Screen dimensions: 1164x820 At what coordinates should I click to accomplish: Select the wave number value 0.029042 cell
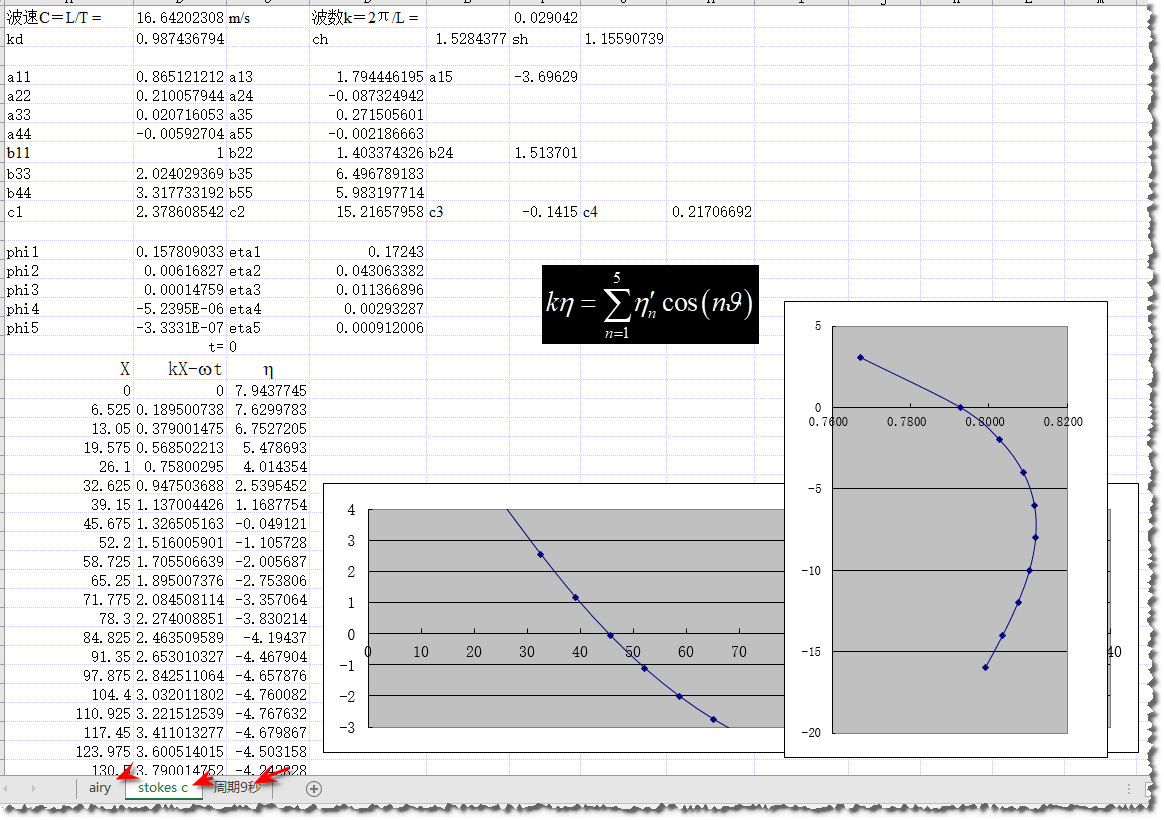click(545, 18)
